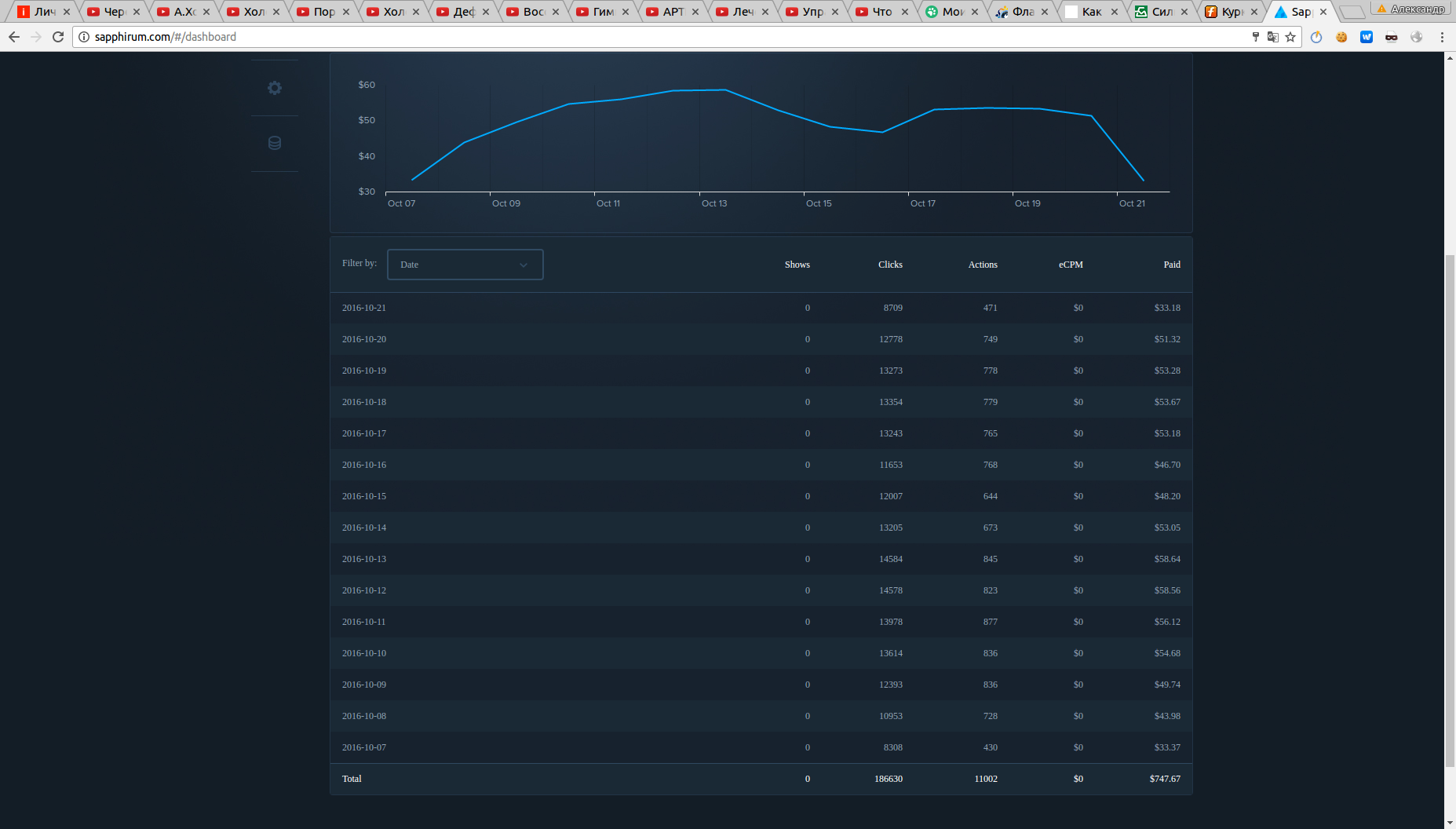Sort by the eCPM column header
The height and width of the screenshot is (829, 1456).
click(x=1071, y=265)
